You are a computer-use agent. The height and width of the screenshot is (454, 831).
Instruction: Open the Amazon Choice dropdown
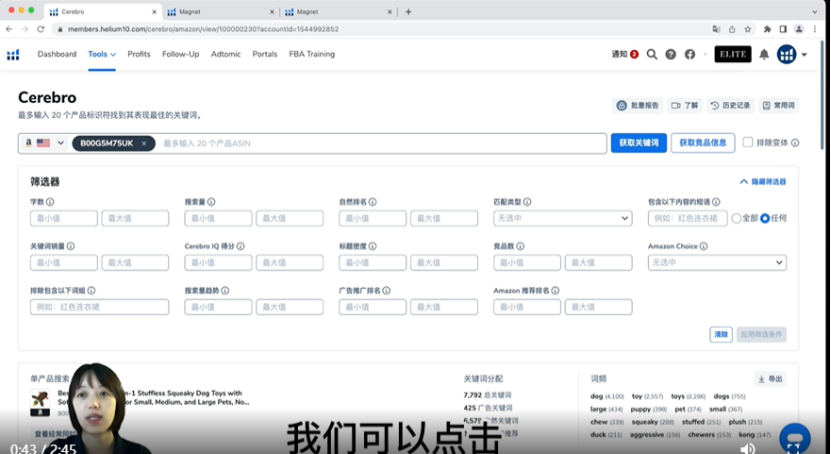717,262
